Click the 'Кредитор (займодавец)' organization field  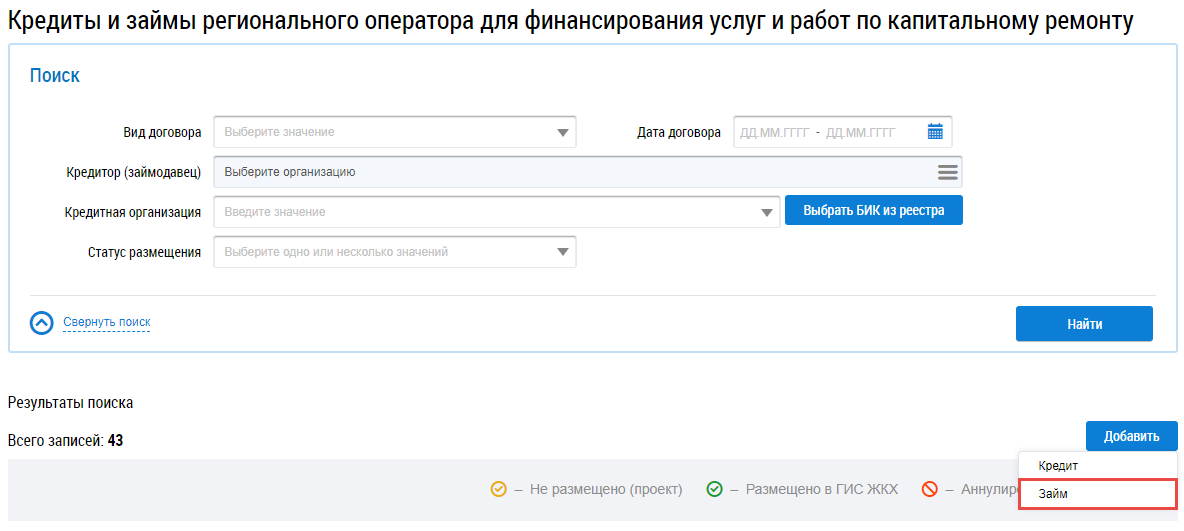pos(570,172)
